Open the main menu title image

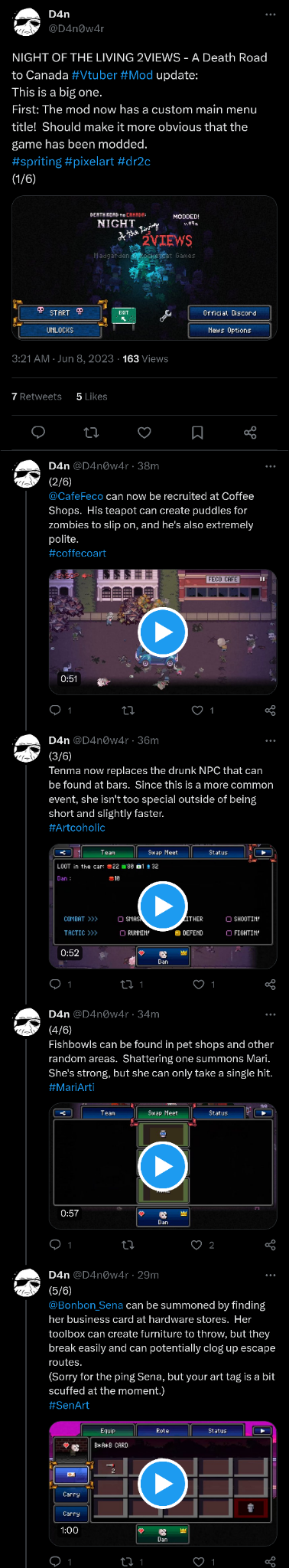(144, 267)
